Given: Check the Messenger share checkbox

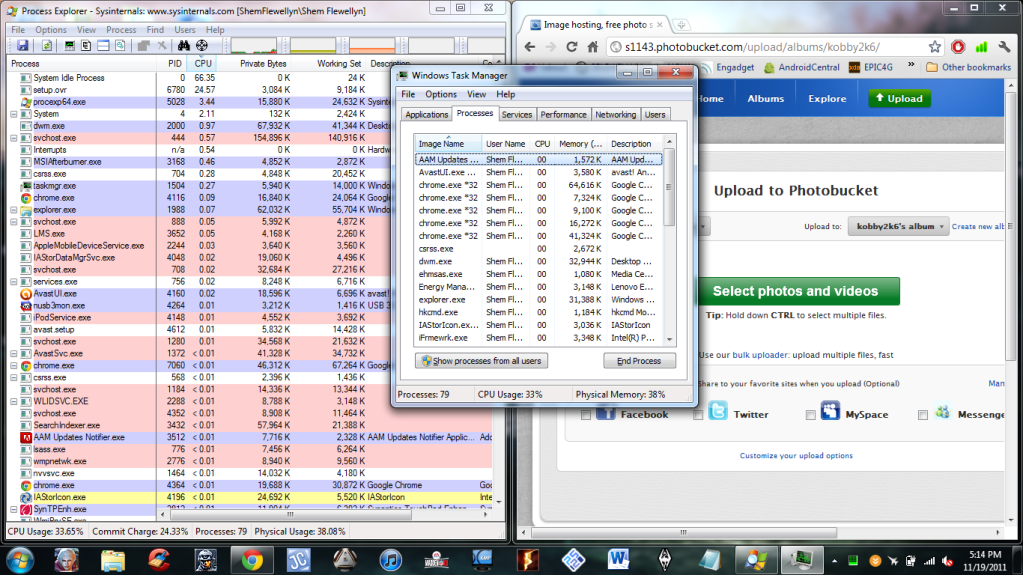Looking at the screenshot, I should point(923,415).
